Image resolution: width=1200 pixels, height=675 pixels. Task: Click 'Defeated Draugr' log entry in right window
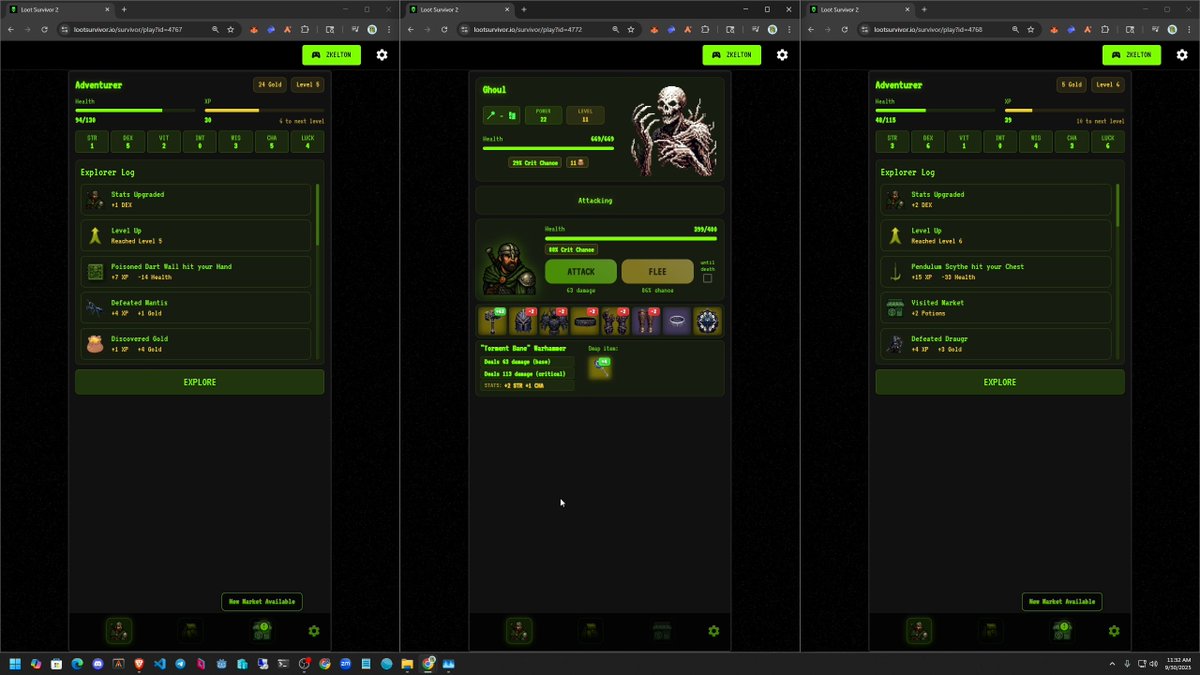[x=996, y=343]
